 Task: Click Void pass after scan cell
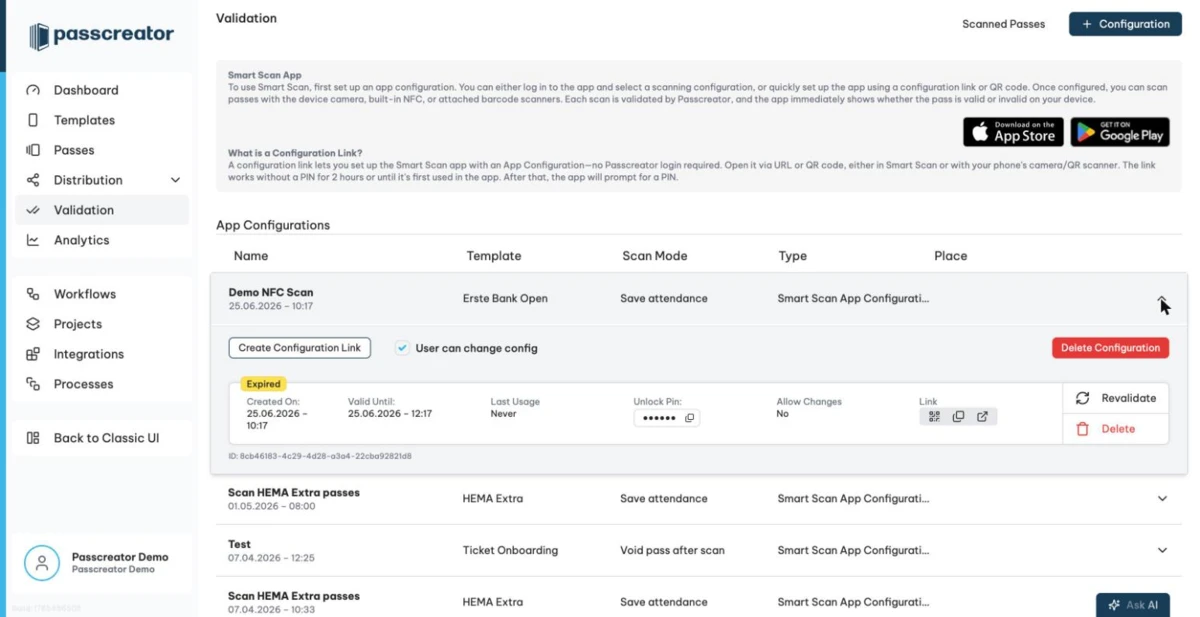672,550
